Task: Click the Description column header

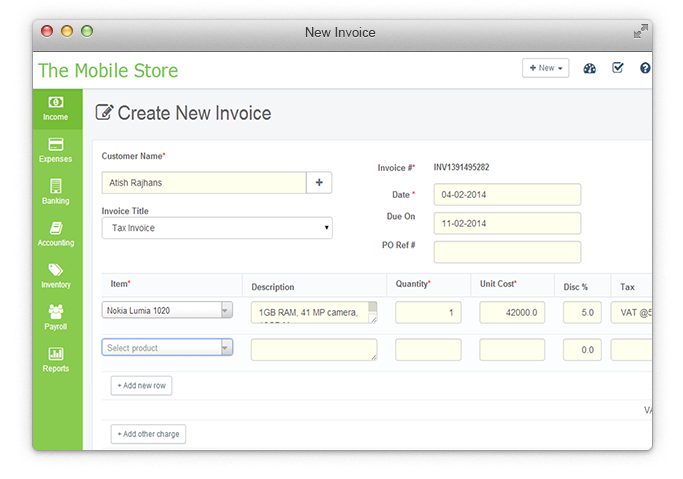Action: (273, 287)
